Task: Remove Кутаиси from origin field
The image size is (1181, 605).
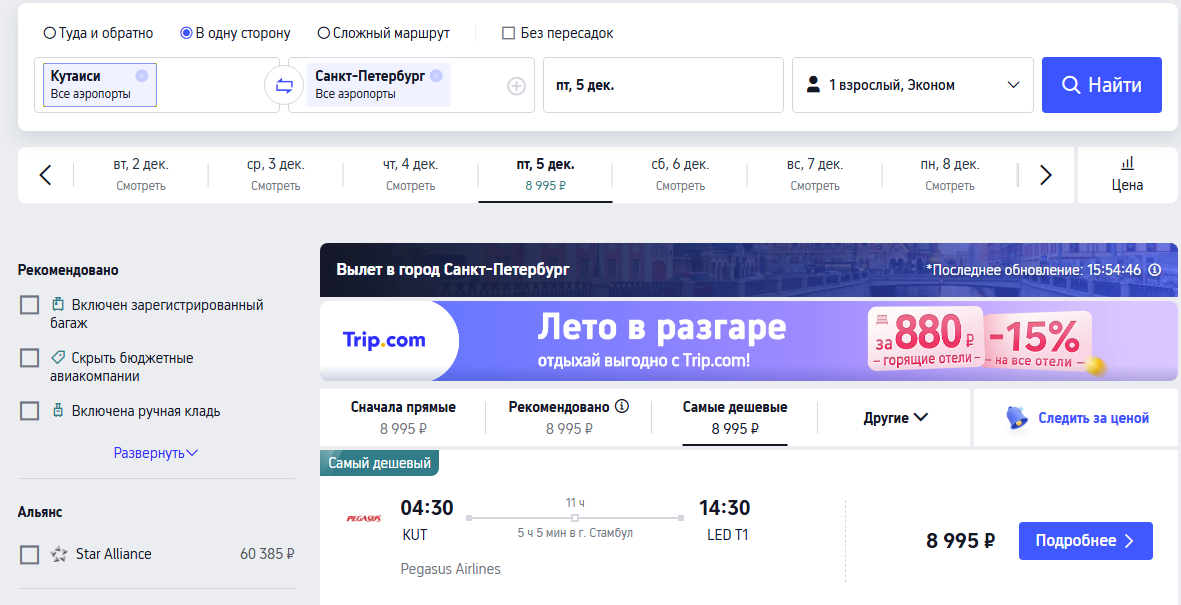Action: pos(142,76)
